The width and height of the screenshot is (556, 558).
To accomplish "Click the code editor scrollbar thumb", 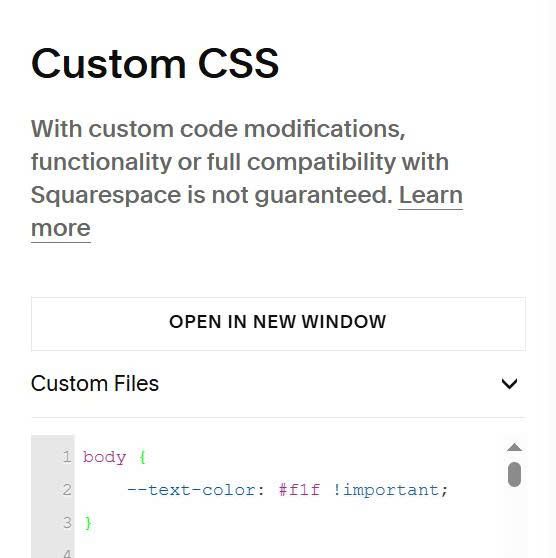I will (x=514, y=474).
